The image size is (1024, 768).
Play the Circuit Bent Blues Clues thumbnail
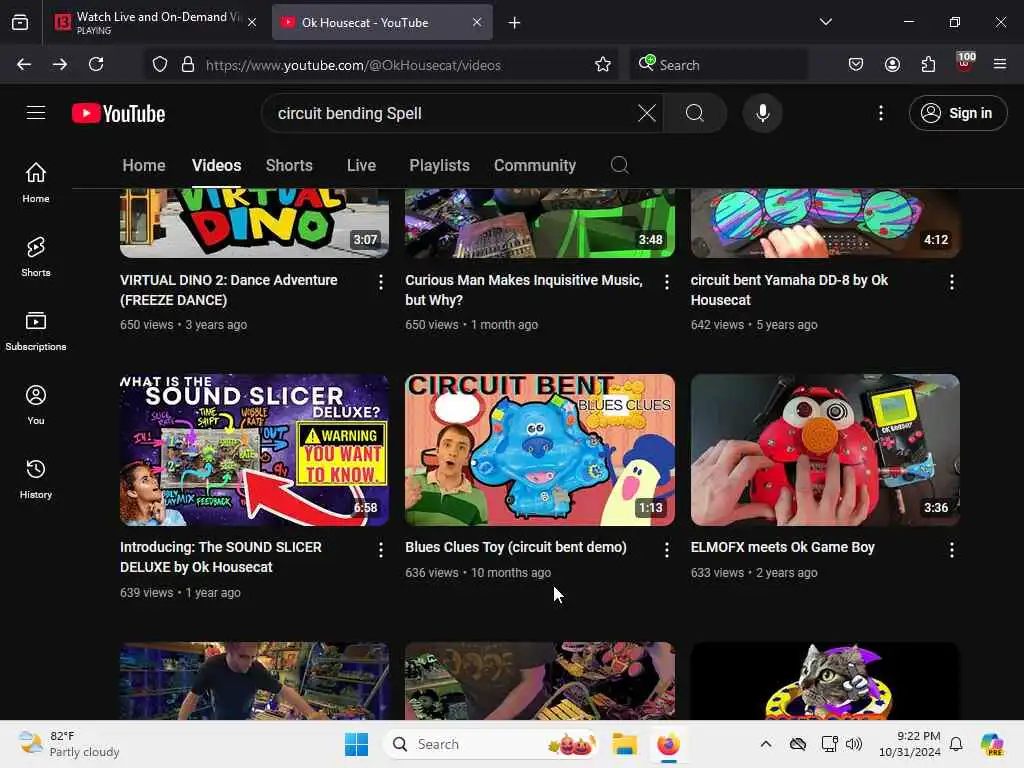(540, 450)
